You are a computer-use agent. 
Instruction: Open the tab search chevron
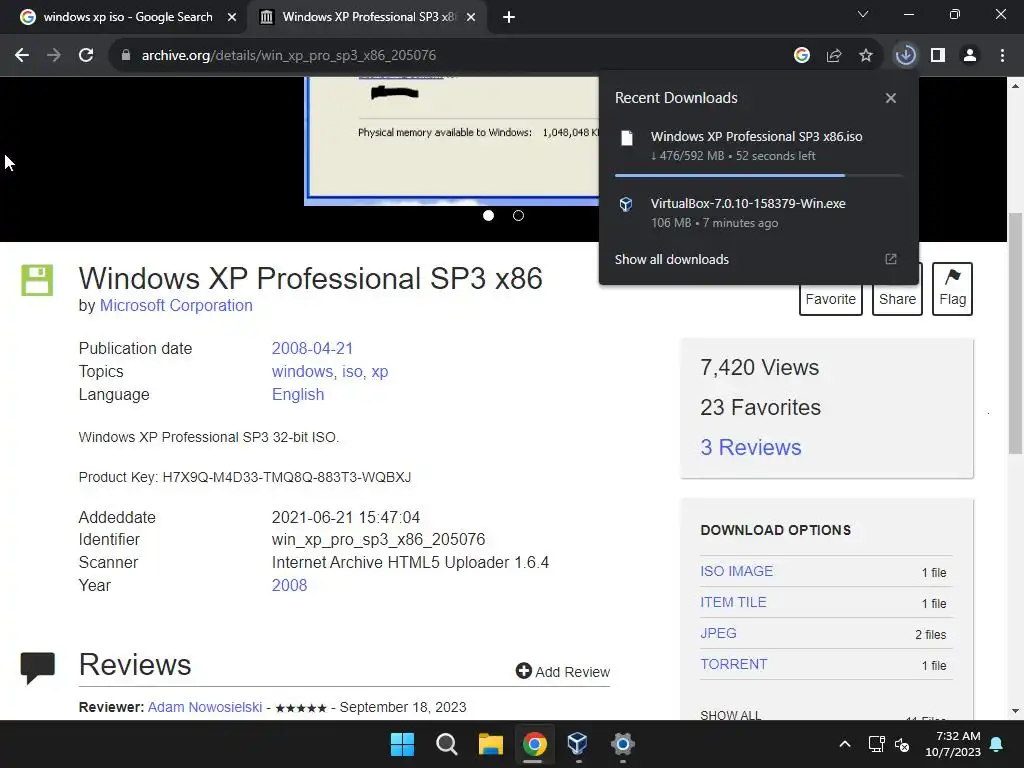click(x=863, y=14)
